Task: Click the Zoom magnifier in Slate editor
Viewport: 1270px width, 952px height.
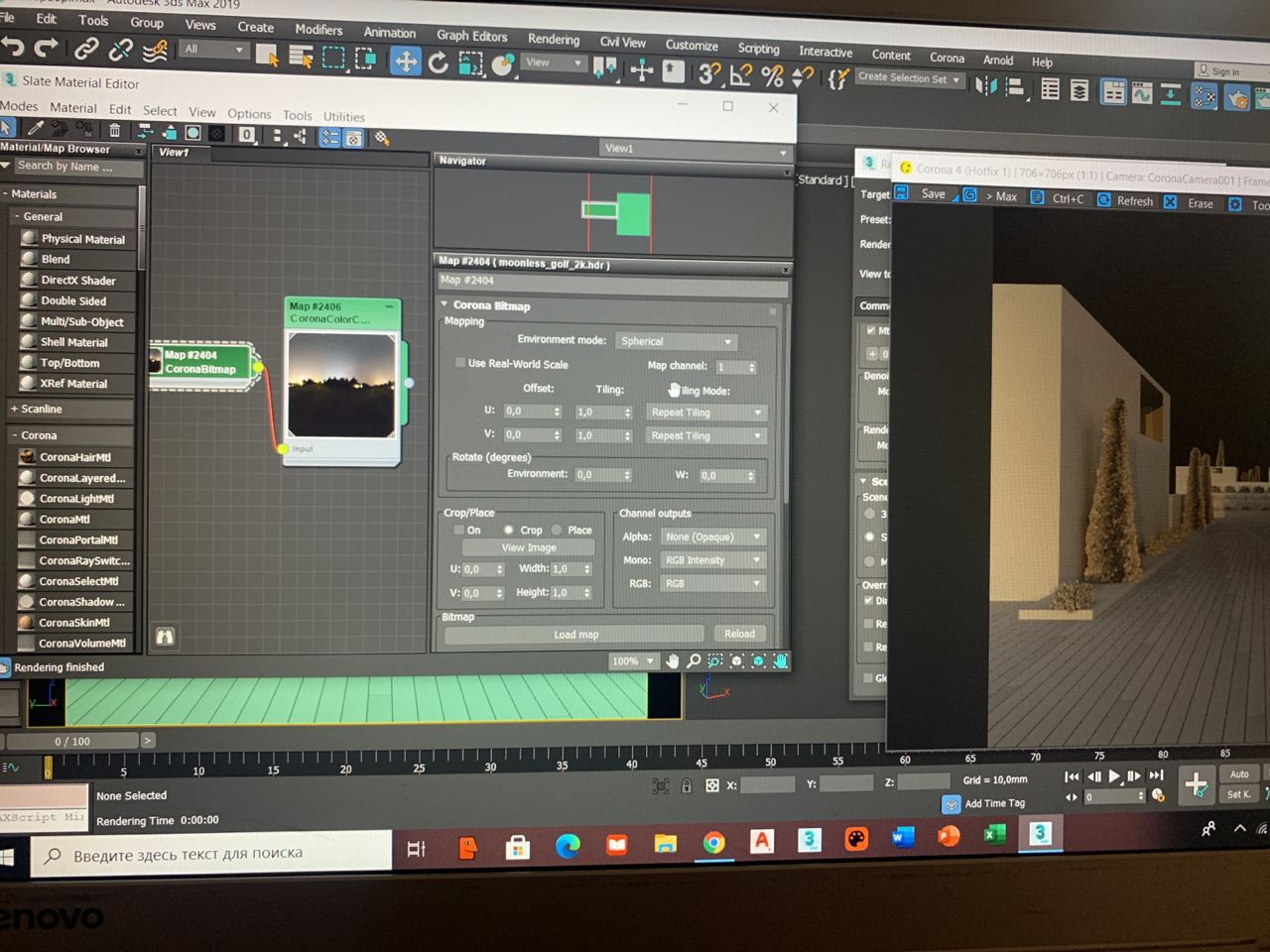Action: 694,660
